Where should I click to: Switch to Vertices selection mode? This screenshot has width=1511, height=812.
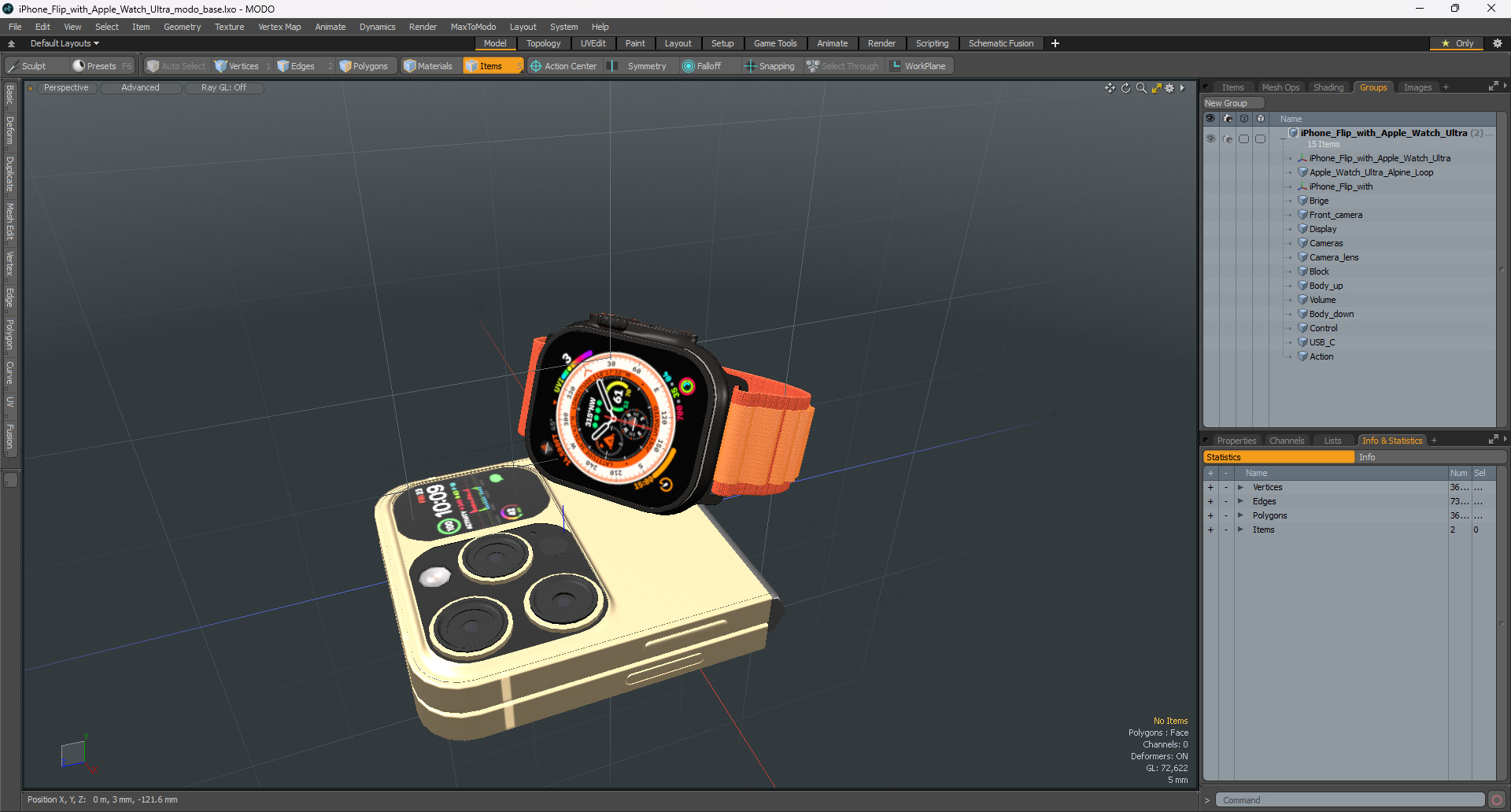242,66
